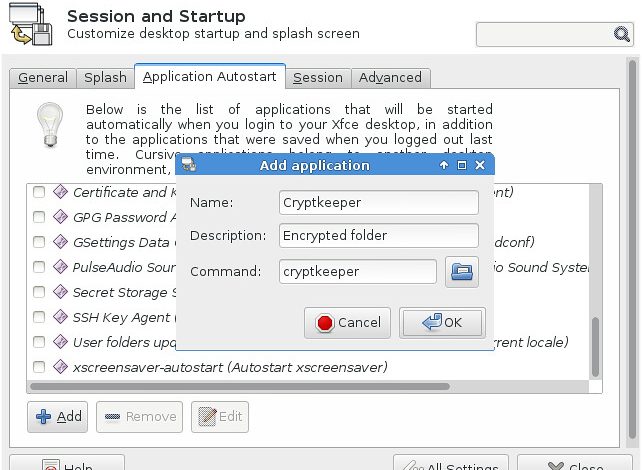Confirm the dialog with OK
Image resolution: width=642 pixels, height=470 pixels.
click(x=442, y=323)
